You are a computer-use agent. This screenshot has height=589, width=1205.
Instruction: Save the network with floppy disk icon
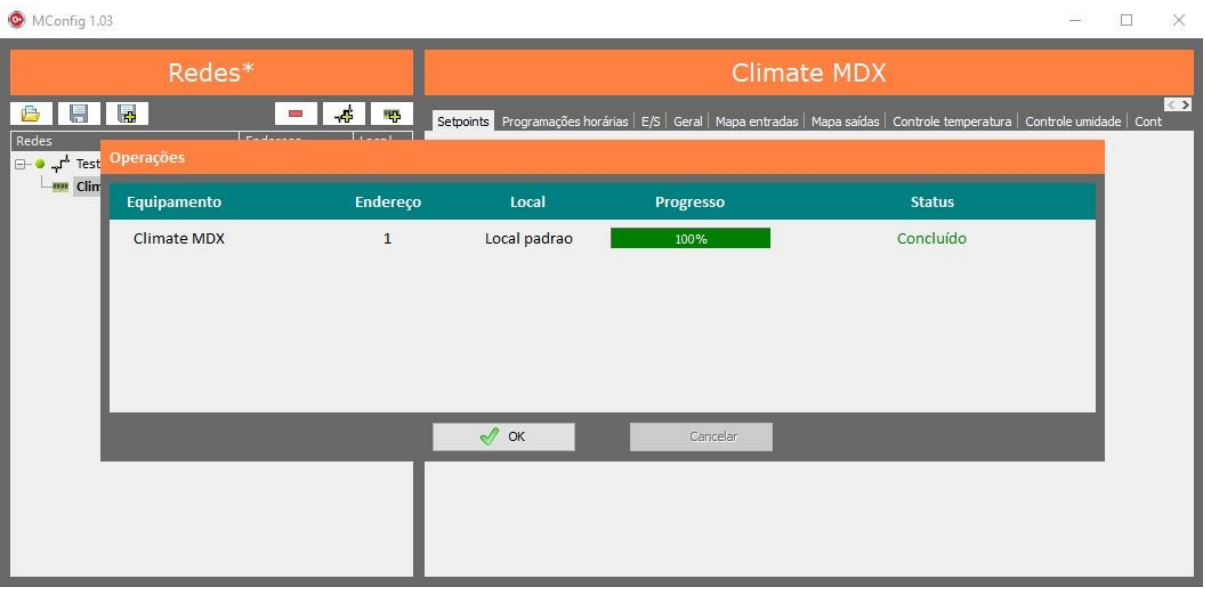click(79, 113)
